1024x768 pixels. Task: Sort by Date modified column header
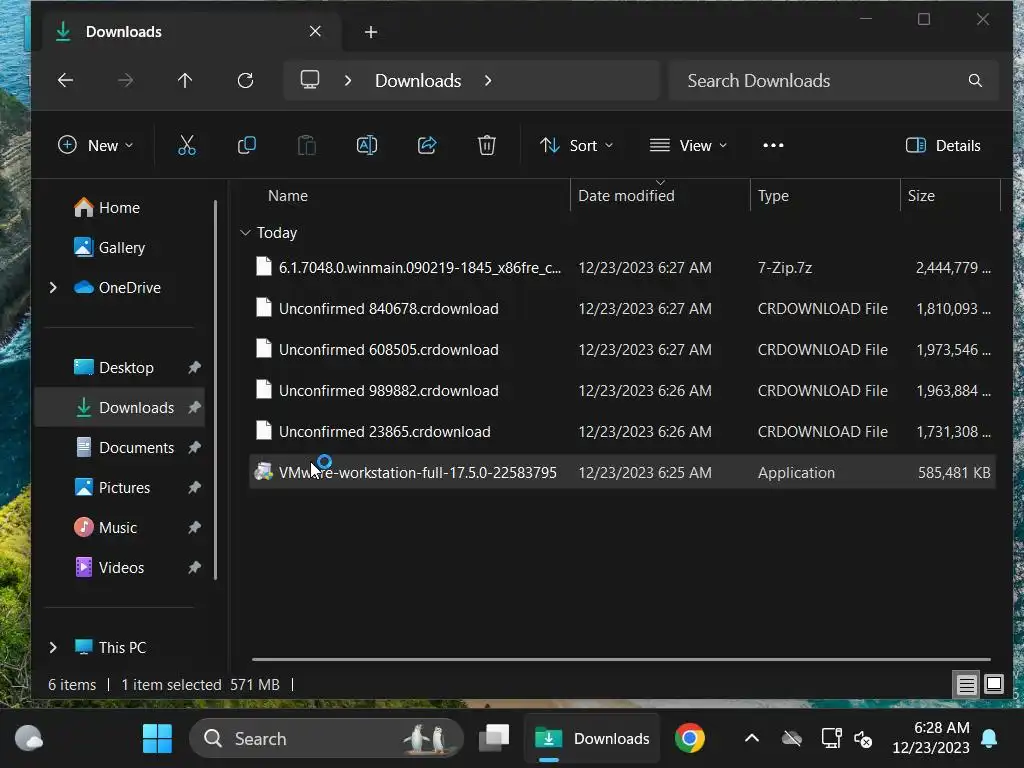pos(626,196)
